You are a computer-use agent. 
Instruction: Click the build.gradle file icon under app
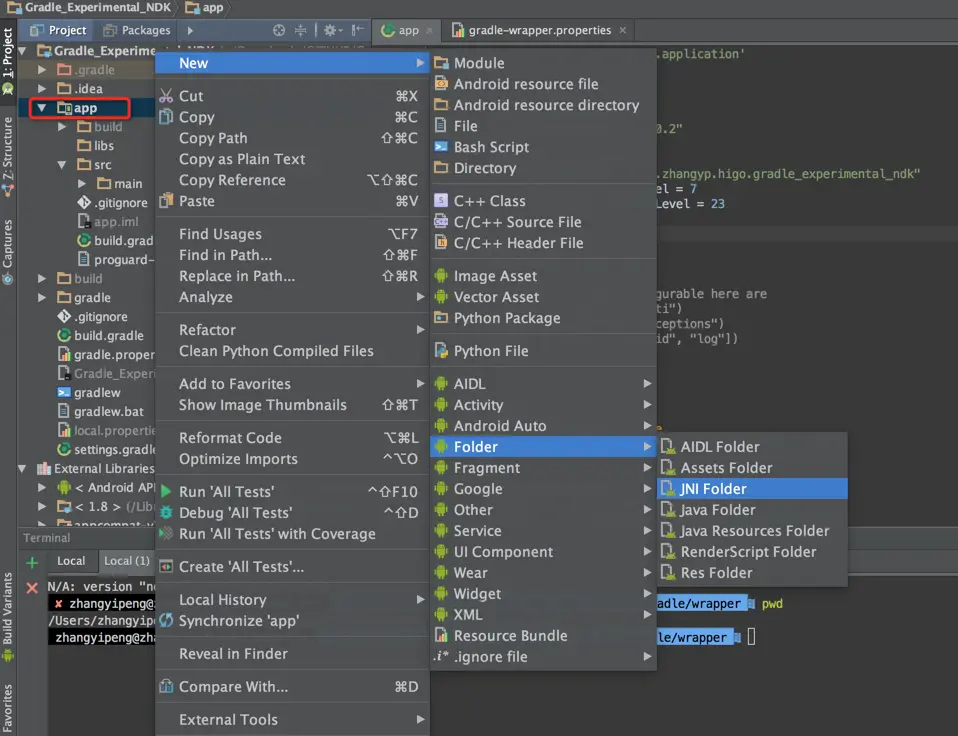tap(84, 240)
